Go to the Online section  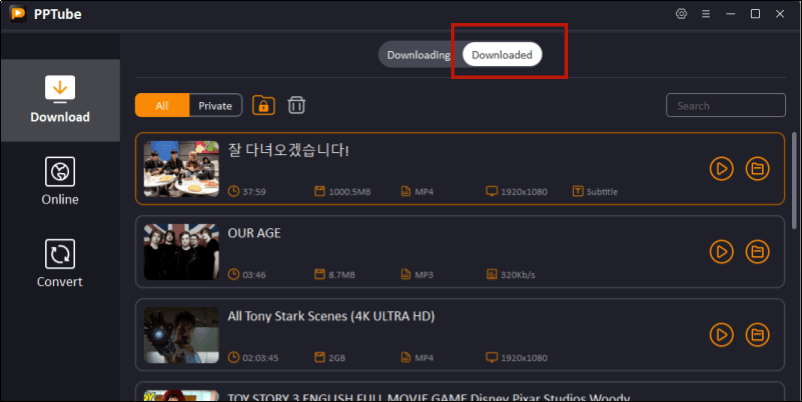pyautogui.click(x=60, y=181)
